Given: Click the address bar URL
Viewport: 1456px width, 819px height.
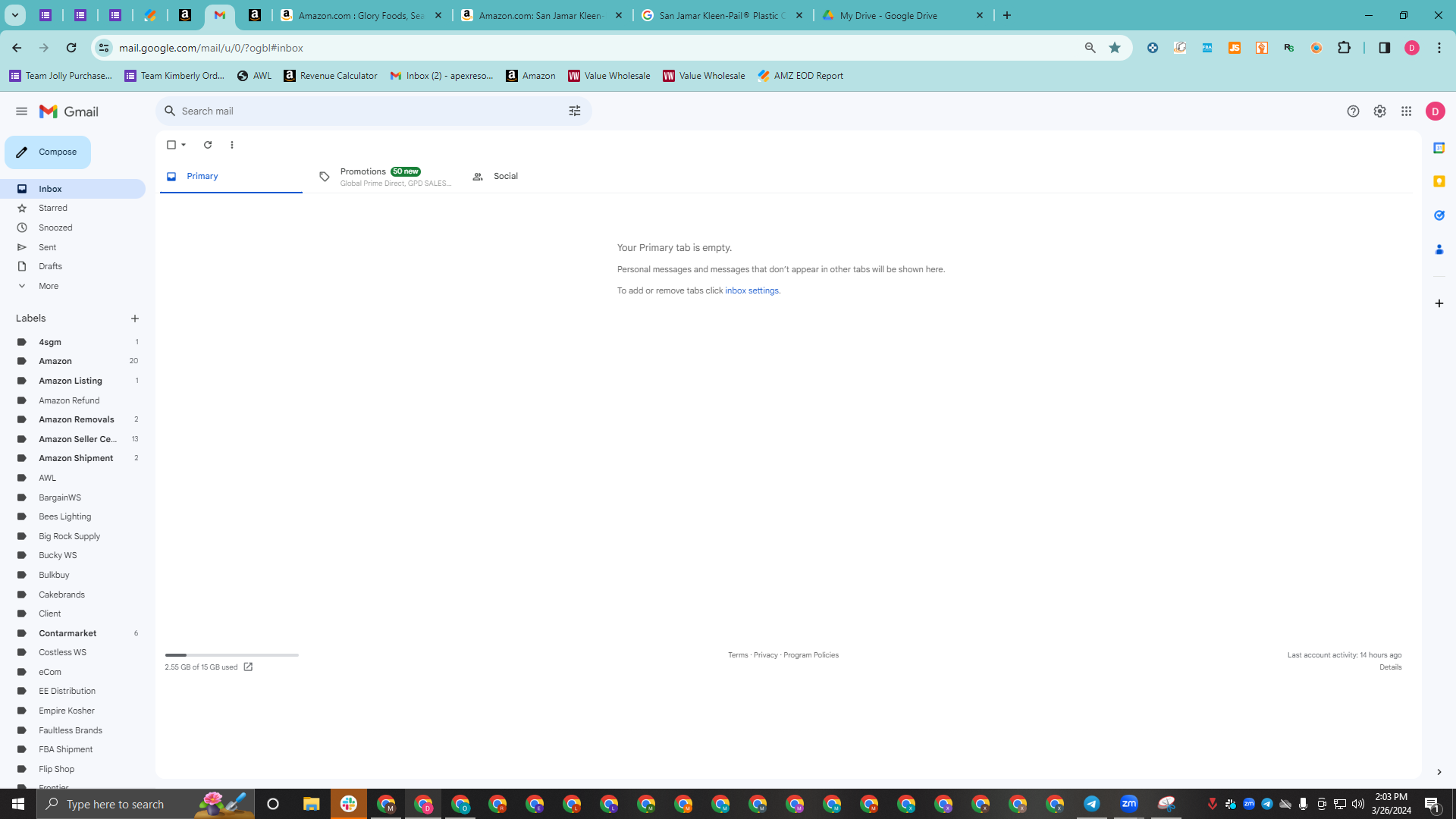Looking at the screenshot, I should click(x=211, y=48).
